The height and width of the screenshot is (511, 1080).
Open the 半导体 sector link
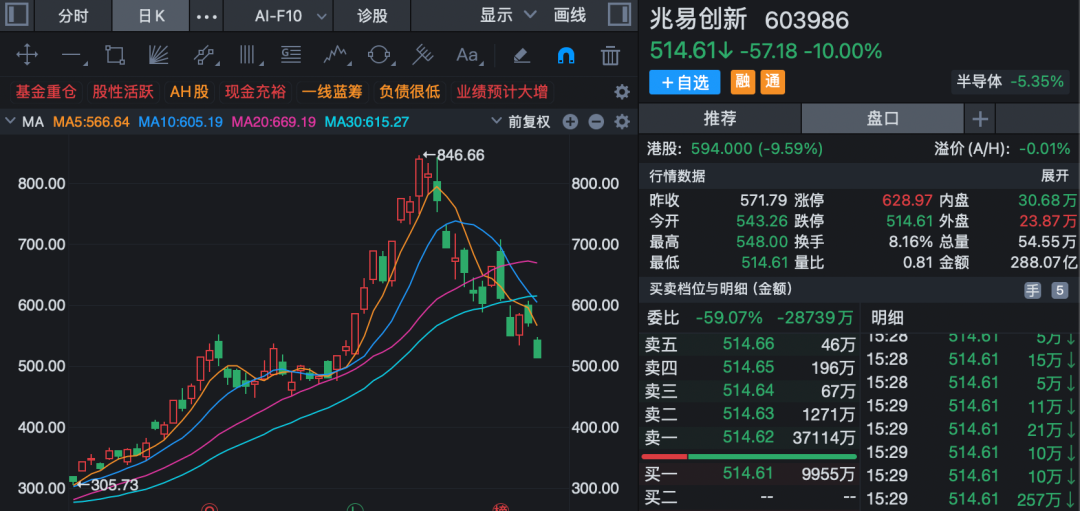tap(1010, 81)
